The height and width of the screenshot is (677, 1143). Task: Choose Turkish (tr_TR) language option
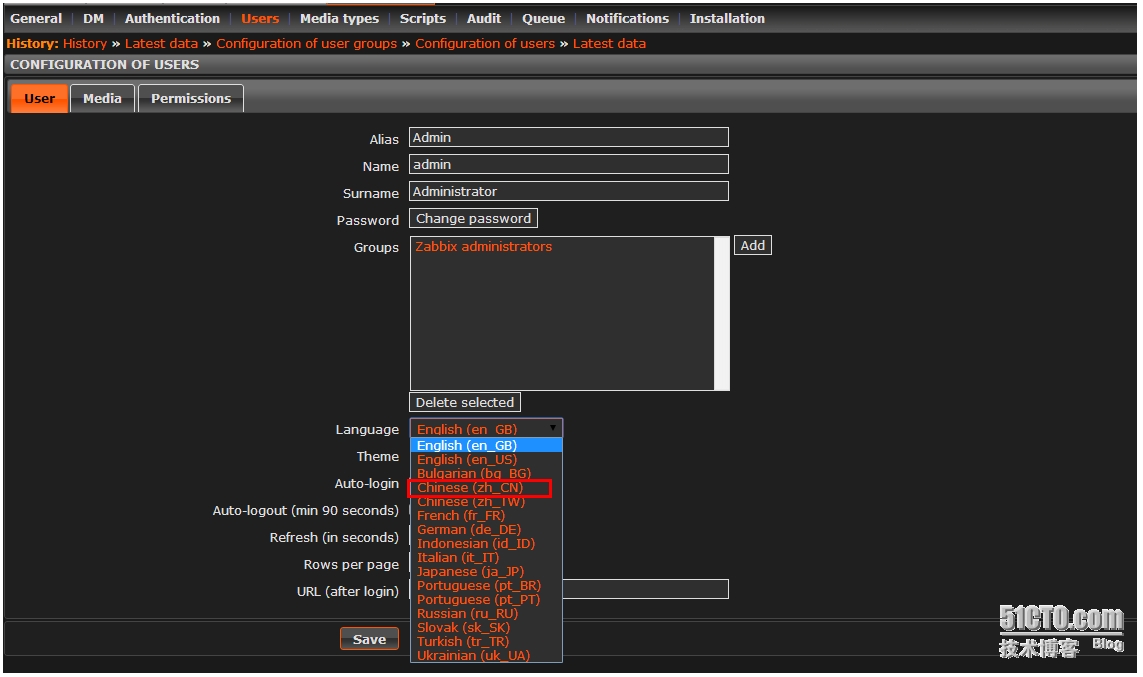pos(486,641)
